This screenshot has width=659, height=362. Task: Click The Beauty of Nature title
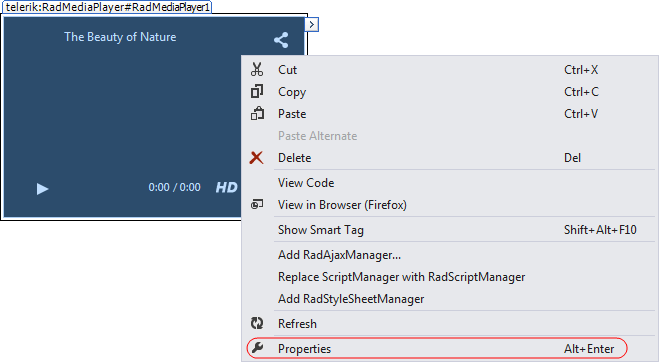click(x=120, y=37)
